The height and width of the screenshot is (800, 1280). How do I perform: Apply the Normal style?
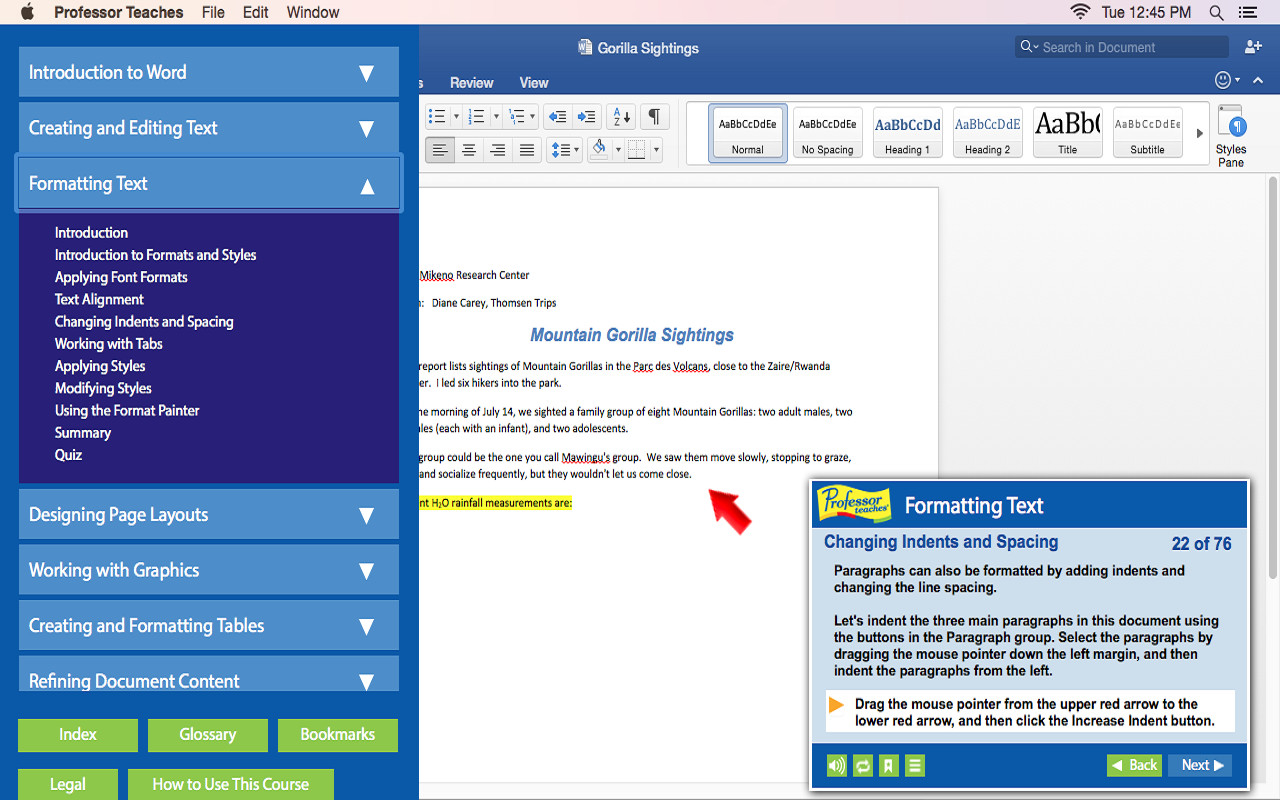coord(748,133)
